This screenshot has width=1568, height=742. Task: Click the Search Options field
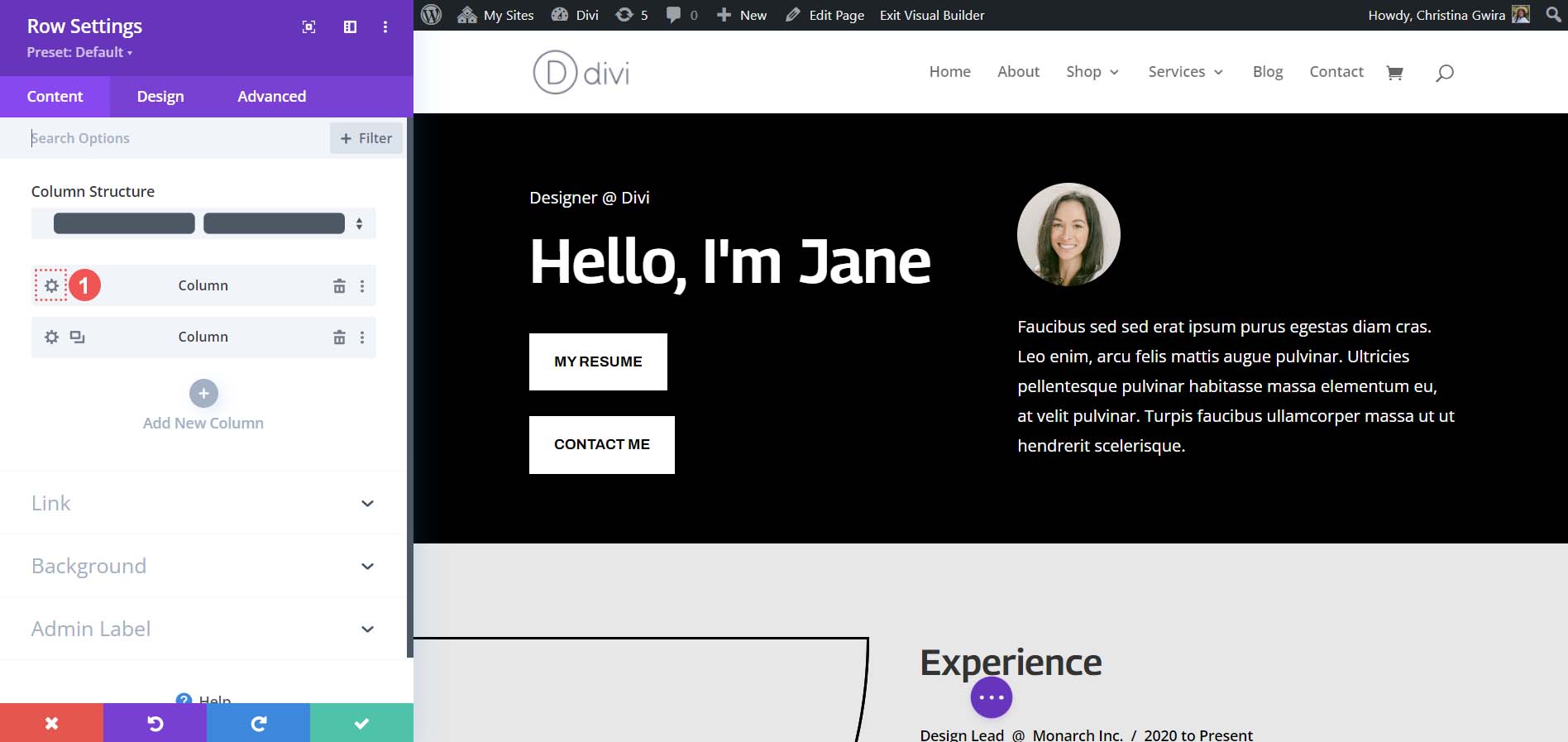click(174, 138)
